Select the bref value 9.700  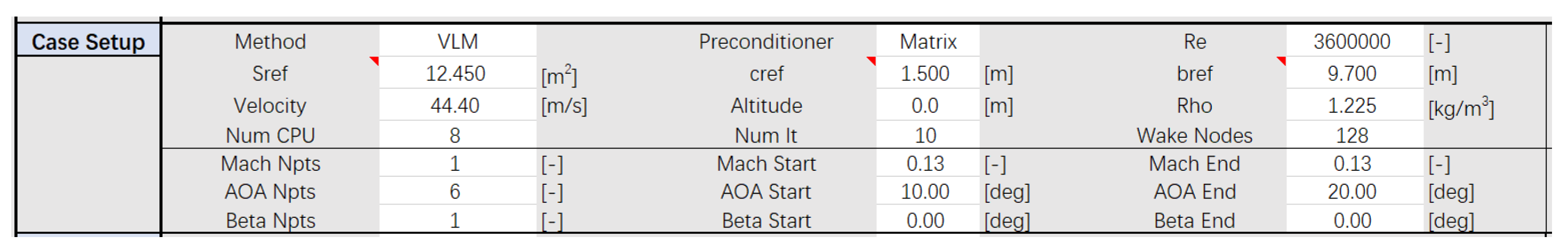point(1351,74)
